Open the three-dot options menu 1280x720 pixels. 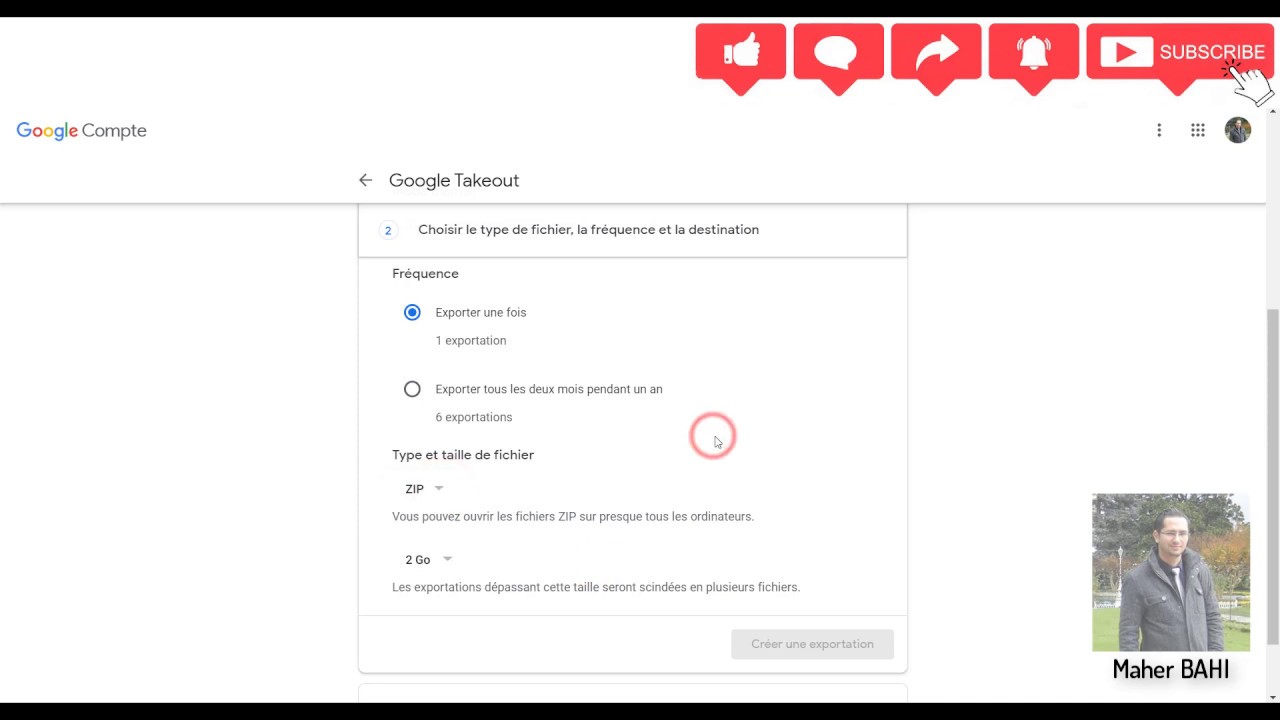click(x=1159, y=130)
